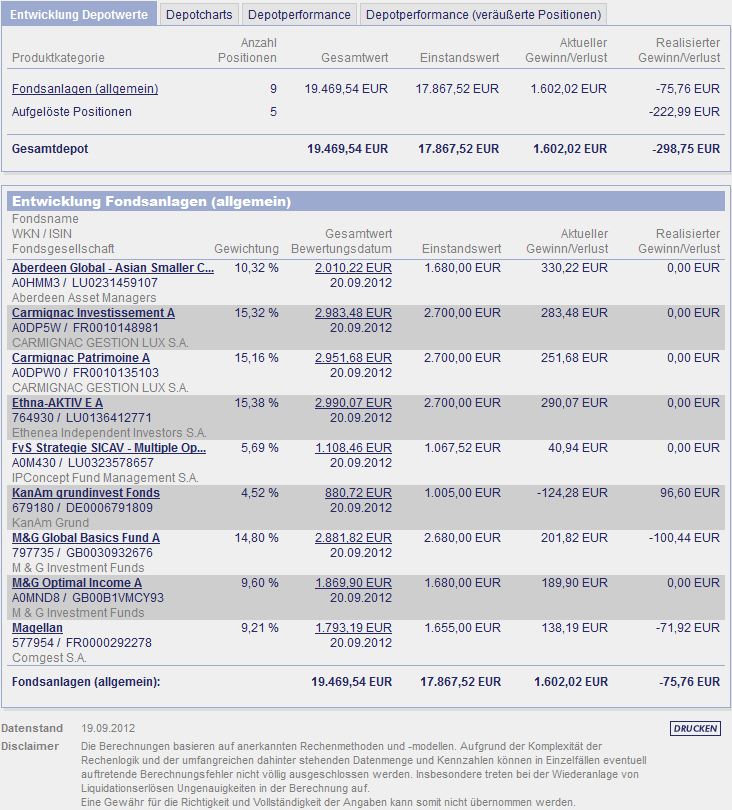Click Gesamtwert 1.869,90 EUR link
This screenshot has width=732, height=810.
(x=353, y=582)
